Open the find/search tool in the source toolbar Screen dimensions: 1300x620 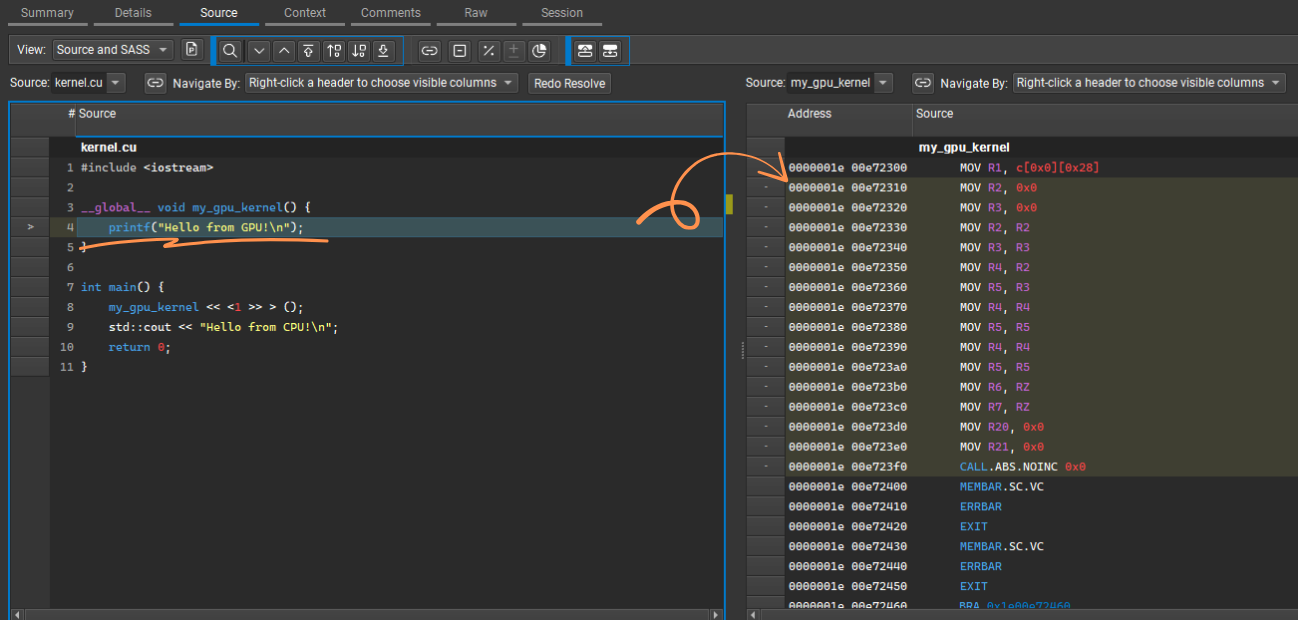(230, 50)
